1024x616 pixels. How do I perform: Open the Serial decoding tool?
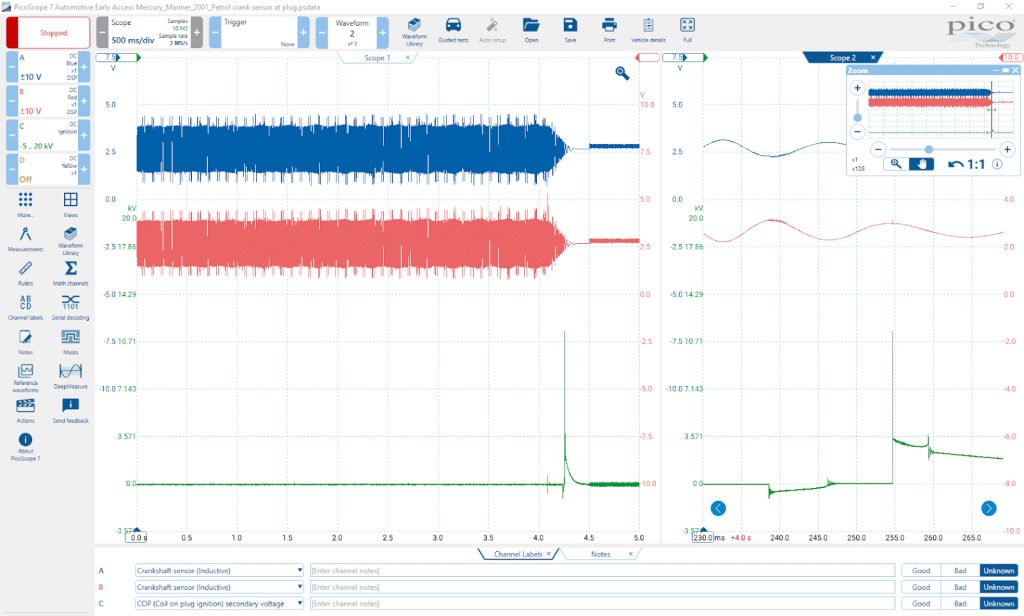tap(71, 307)
